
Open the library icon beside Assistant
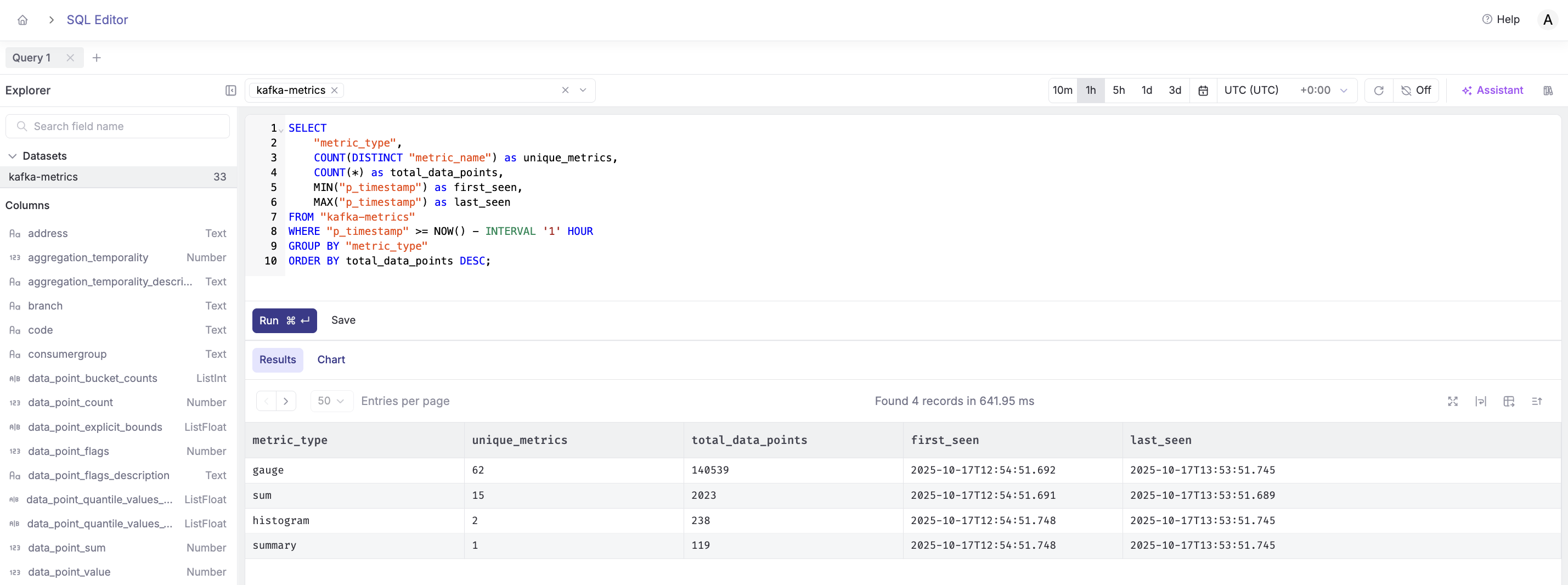1547,91
